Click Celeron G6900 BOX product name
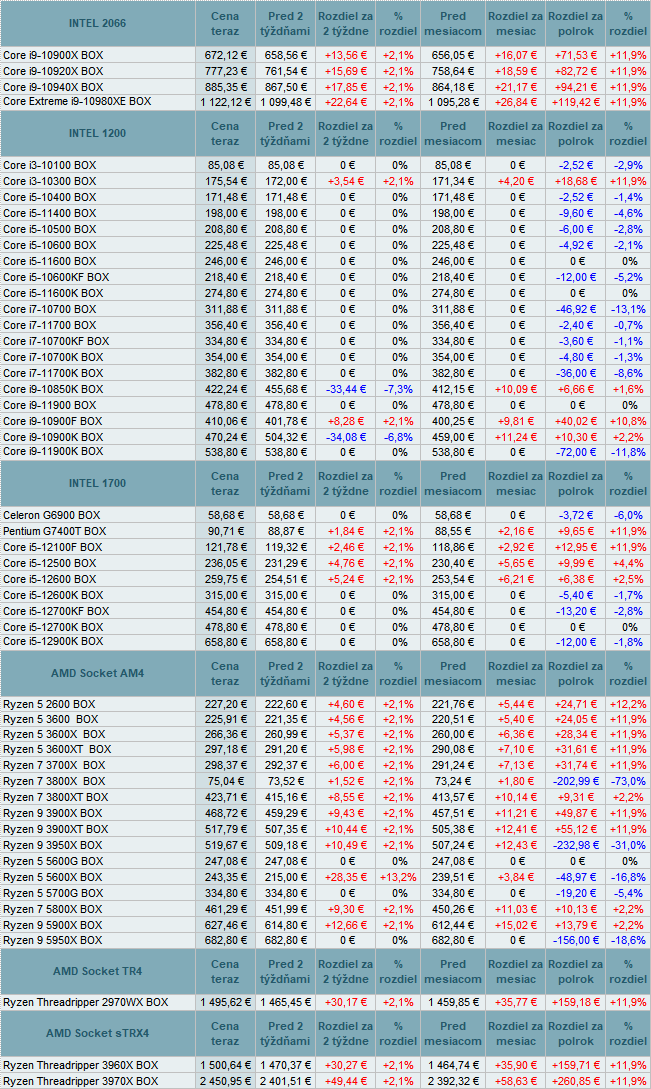The width and height of the screenshot is (651, 1089). 51,515
